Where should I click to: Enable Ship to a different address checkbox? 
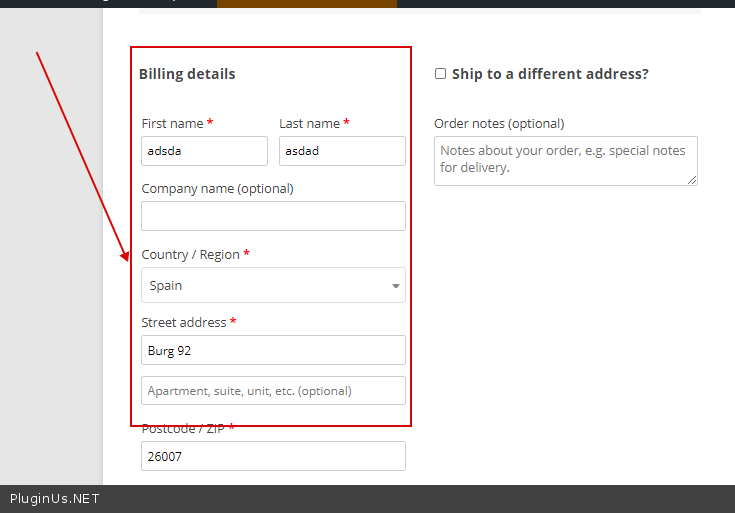click(440, 74)
